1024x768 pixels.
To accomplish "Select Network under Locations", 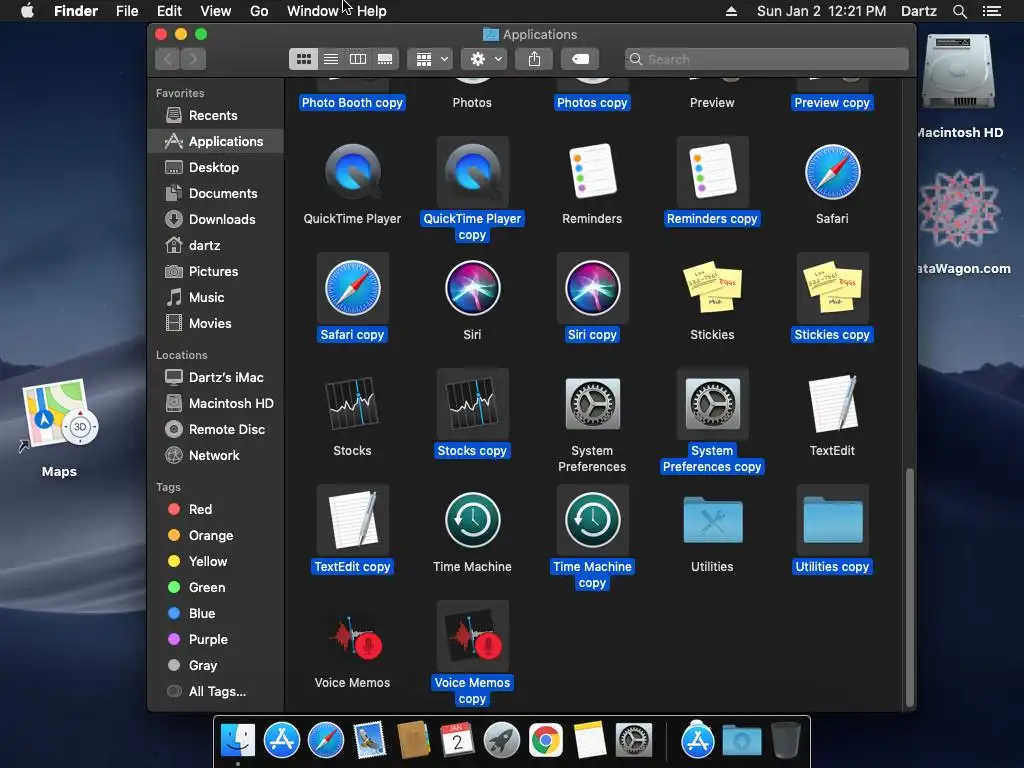I will coord(216,455).
